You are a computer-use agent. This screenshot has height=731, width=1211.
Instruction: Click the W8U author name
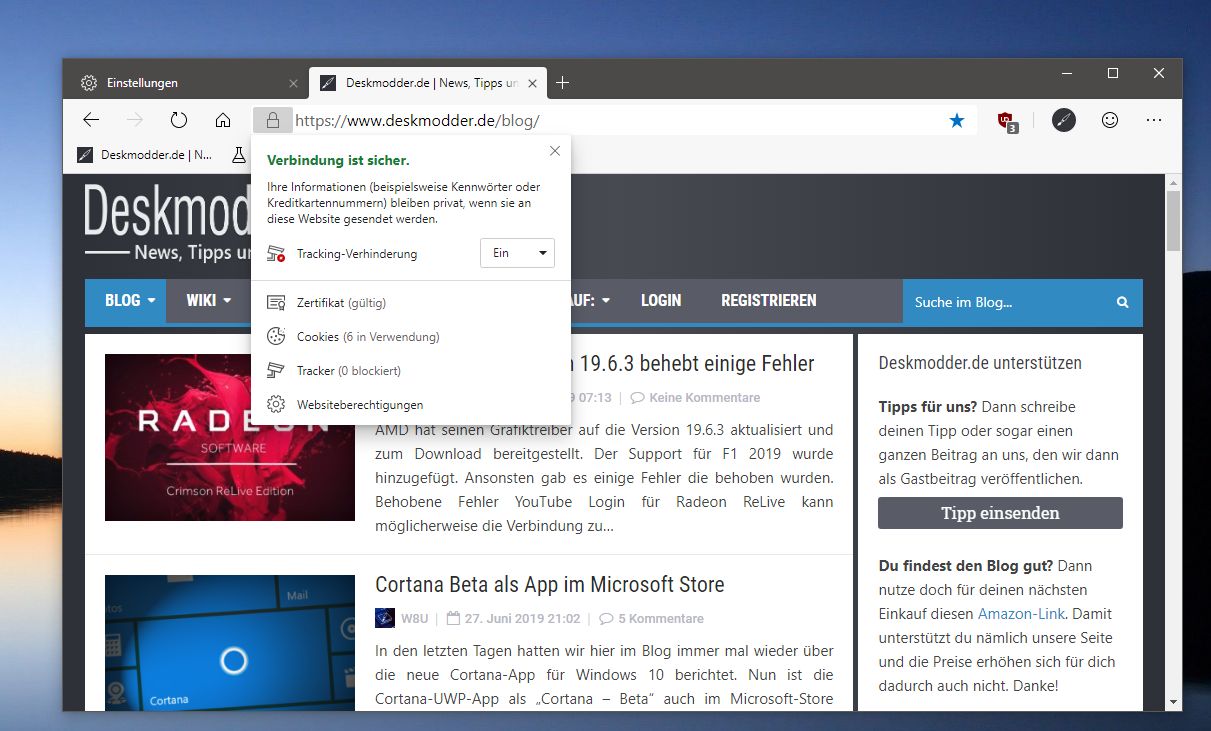tap(414, 619)
